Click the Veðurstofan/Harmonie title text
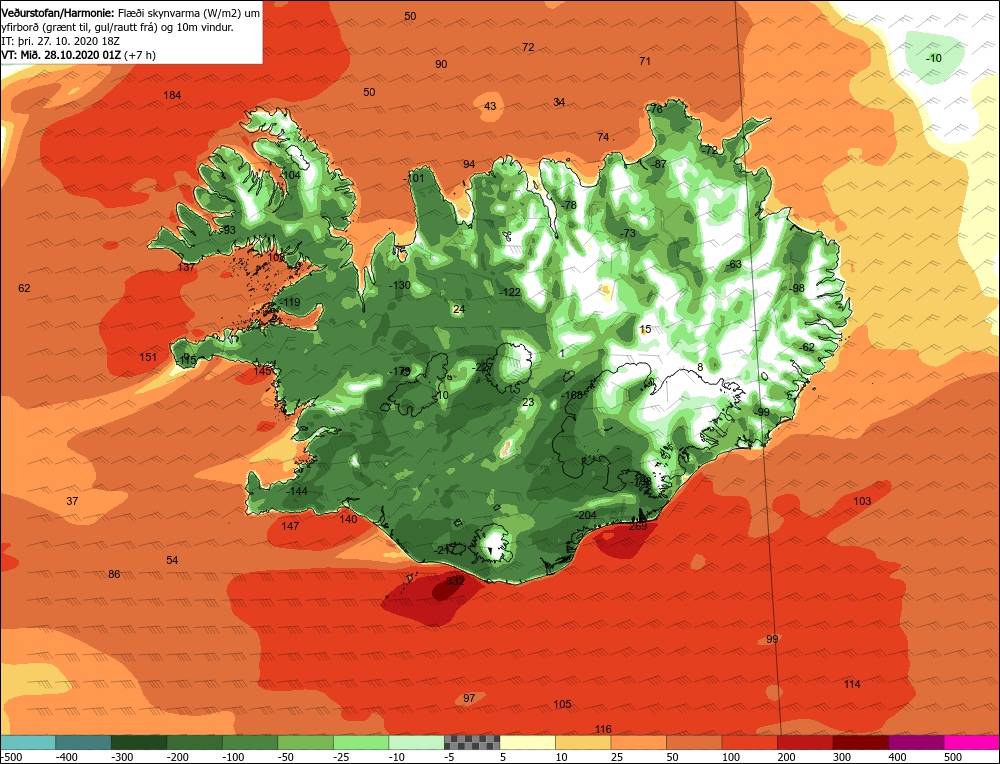 click(57, 13)
